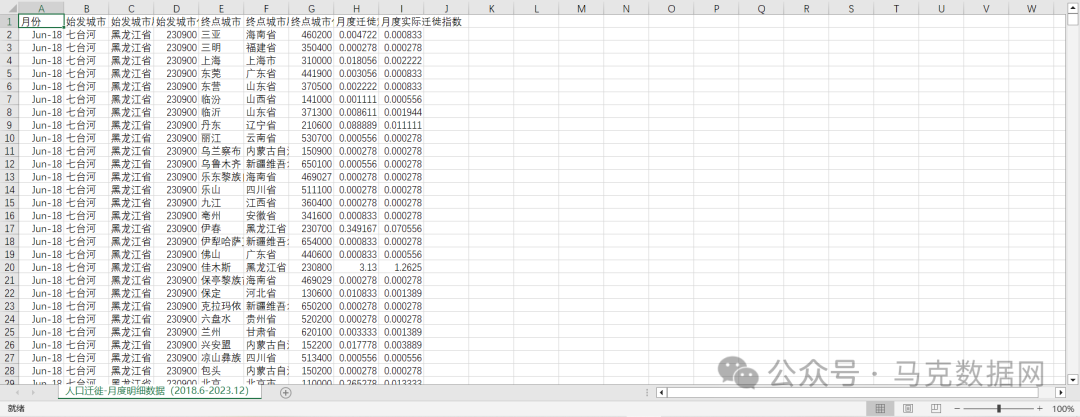
Task: Switch to Page Layout view
Action: tap(908, 409)
